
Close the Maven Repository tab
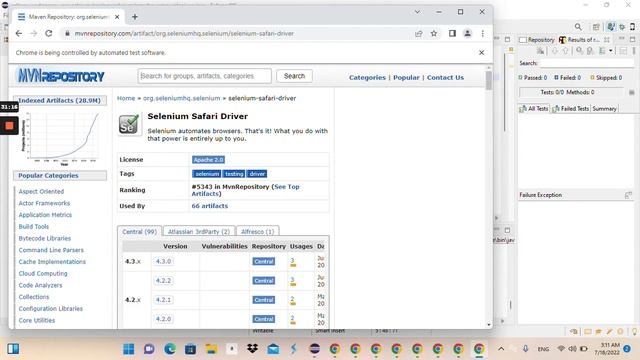pos(117,17)
